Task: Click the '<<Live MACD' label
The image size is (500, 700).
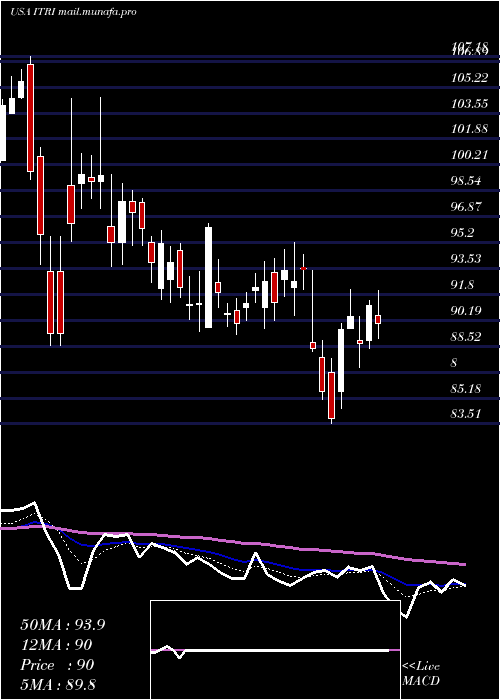Action: coord(421,674)
